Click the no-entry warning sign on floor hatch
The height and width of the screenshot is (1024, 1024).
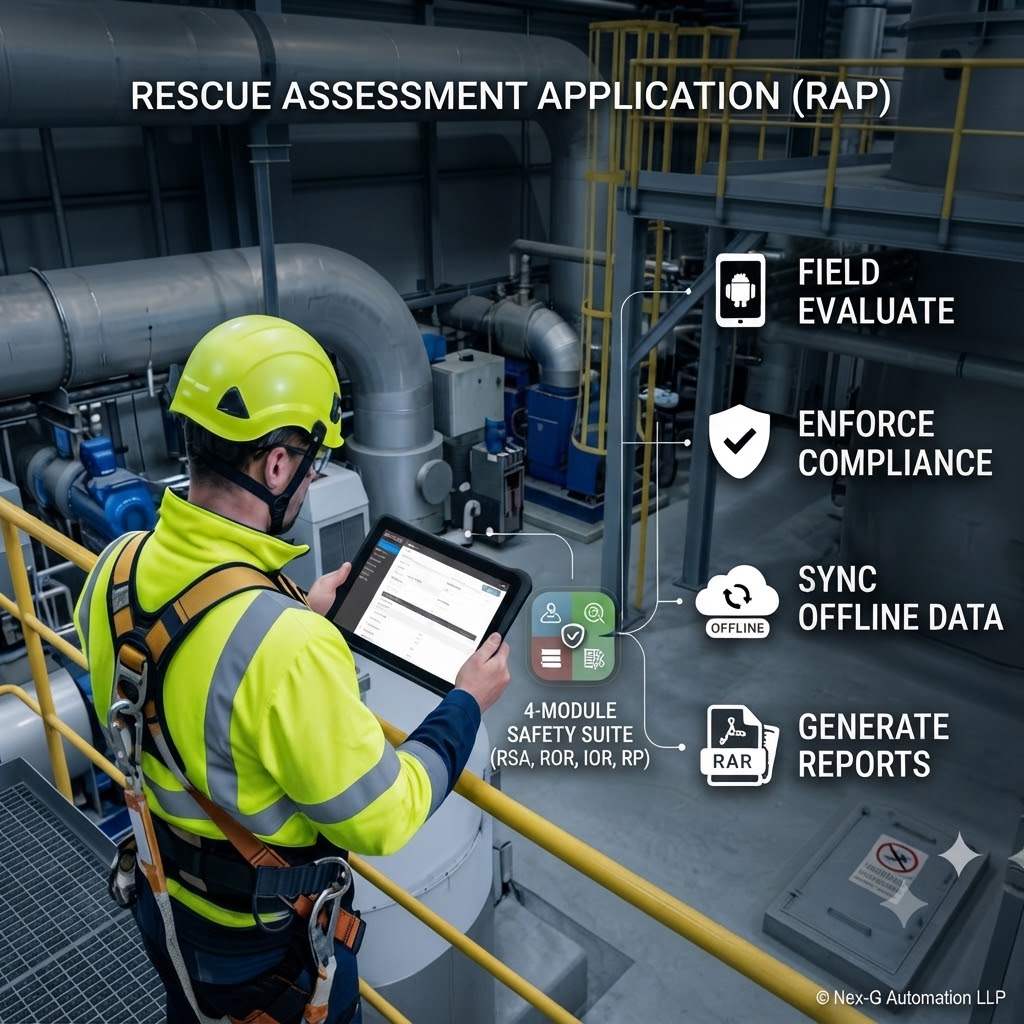coord(889,863)
